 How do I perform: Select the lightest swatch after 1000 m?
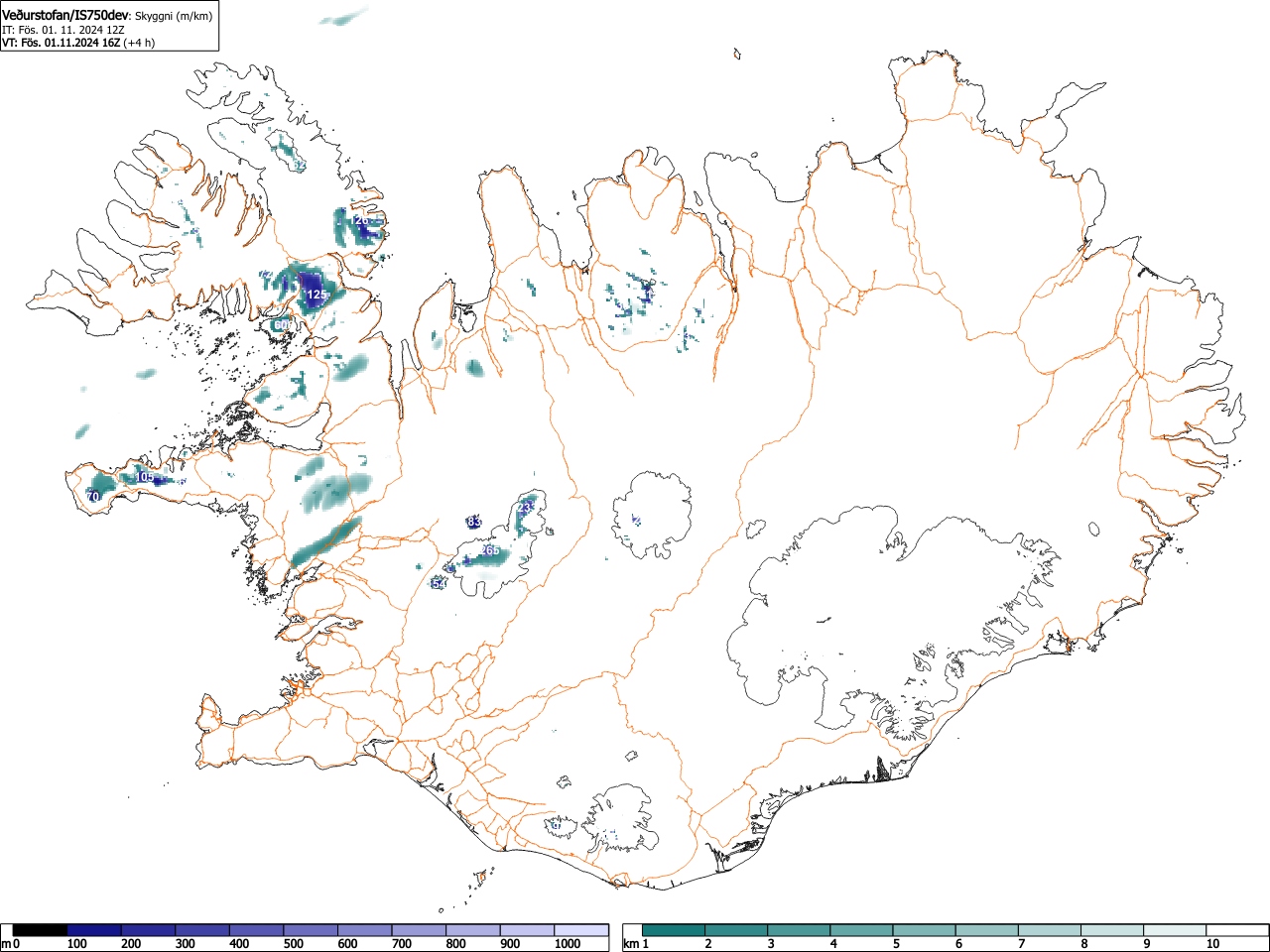581,930
